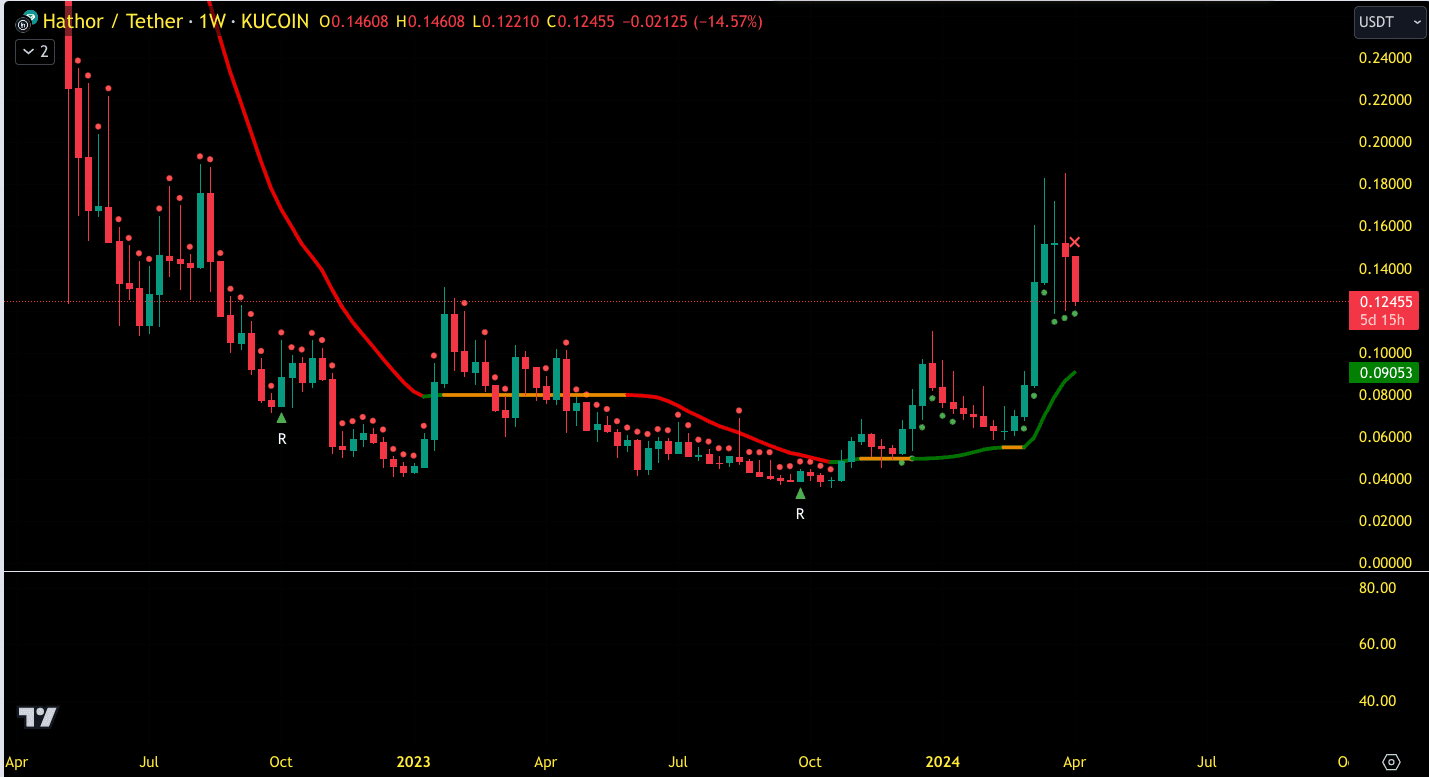This screenshot has width=1429, height=777.
Task: Click price scale label 0.08000
Action: point(1385,395)
